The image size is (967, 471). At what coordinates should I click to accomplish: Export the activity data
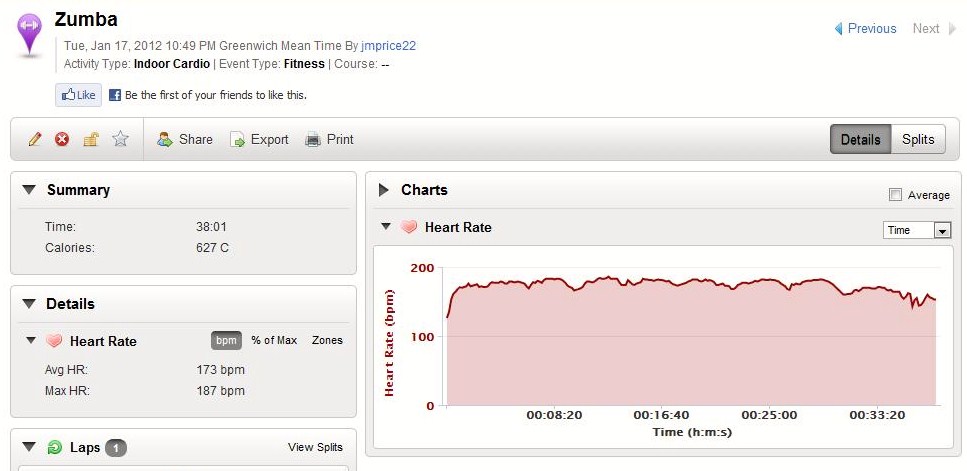pos(259,140)
